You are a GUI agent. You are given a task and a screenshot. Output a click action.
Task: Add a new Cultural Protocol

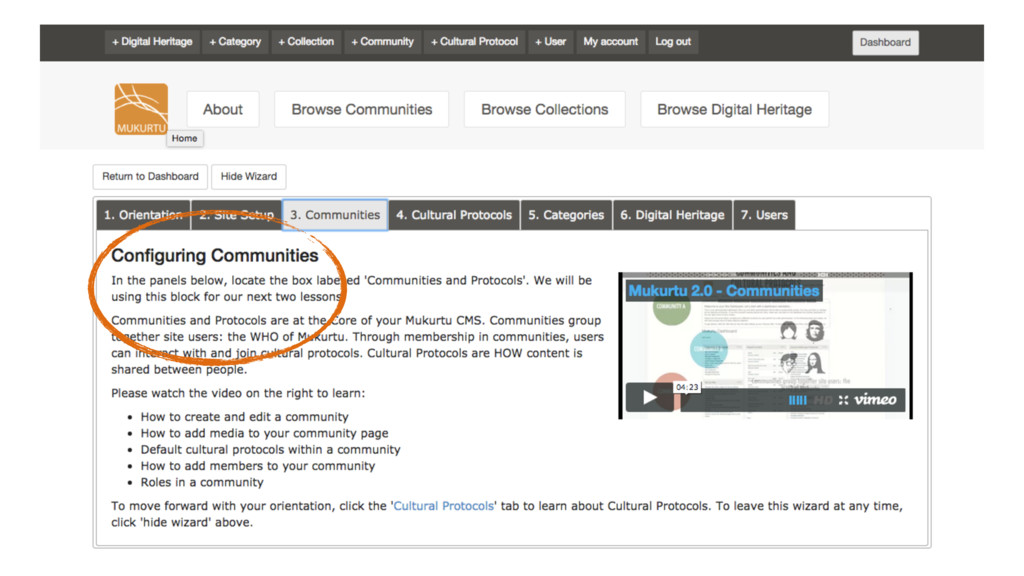(474, 42)
